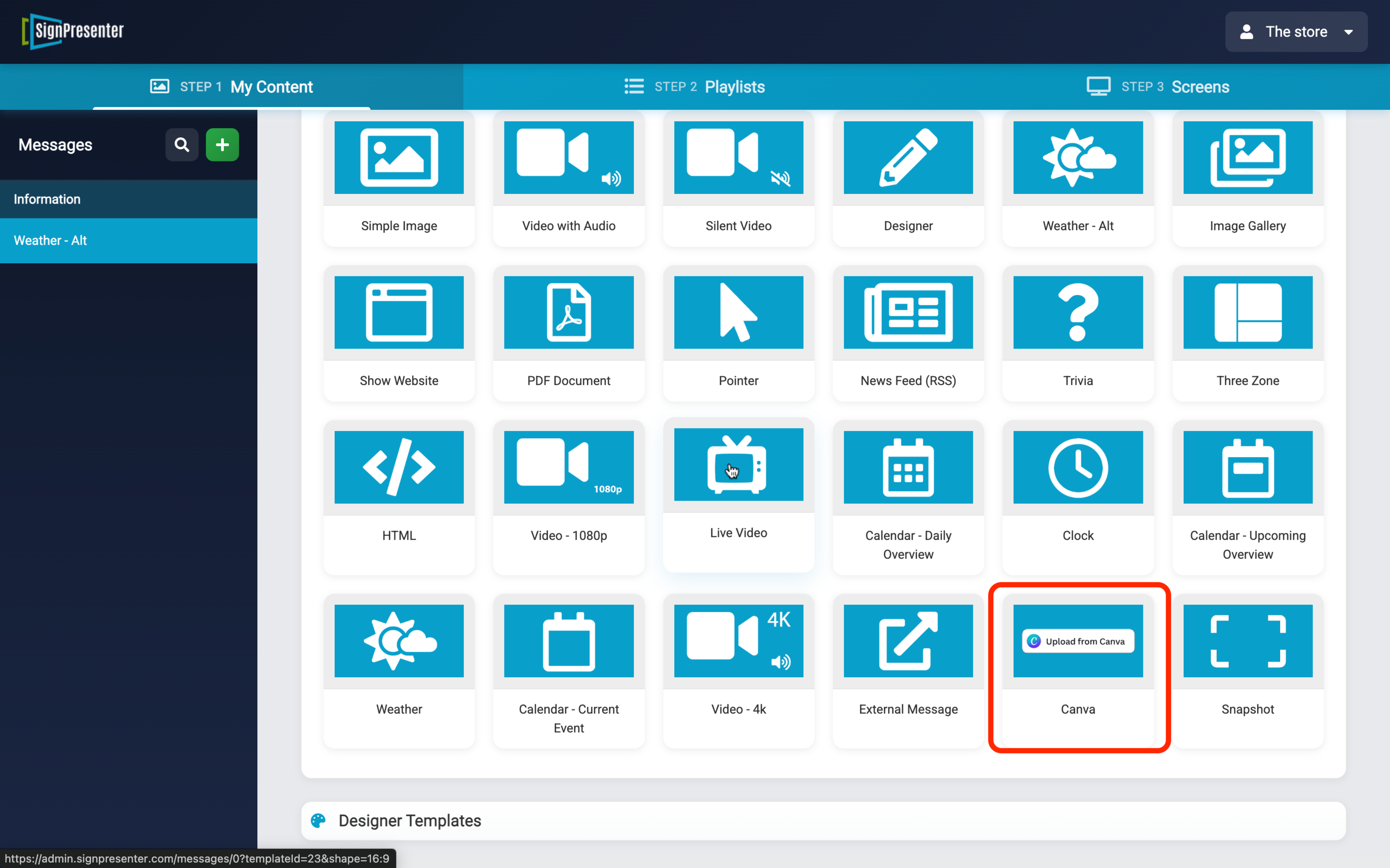This screenshot has height=868, width=1390.
Task: Click the Messages search icon
Action: coord(181,144)
